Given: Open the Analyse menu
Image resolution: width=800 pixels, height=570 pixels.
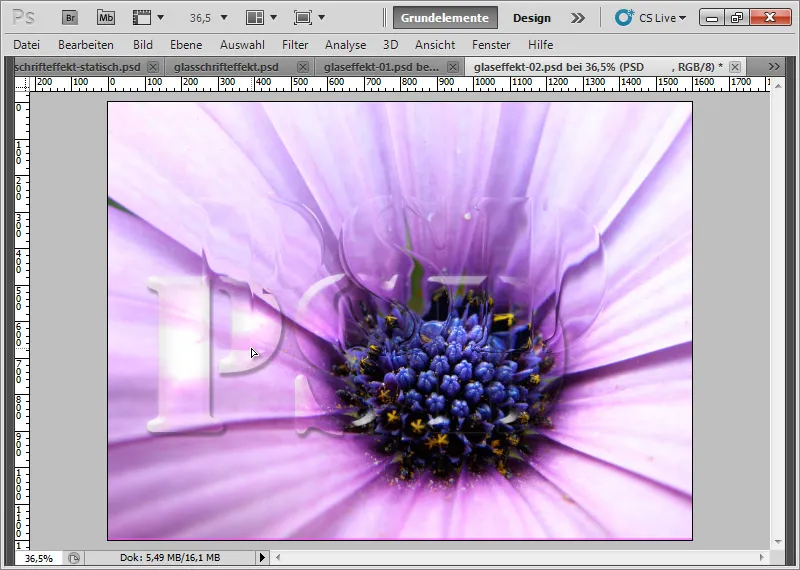Looking at the screenshot, I should click(x=345, y=45).
